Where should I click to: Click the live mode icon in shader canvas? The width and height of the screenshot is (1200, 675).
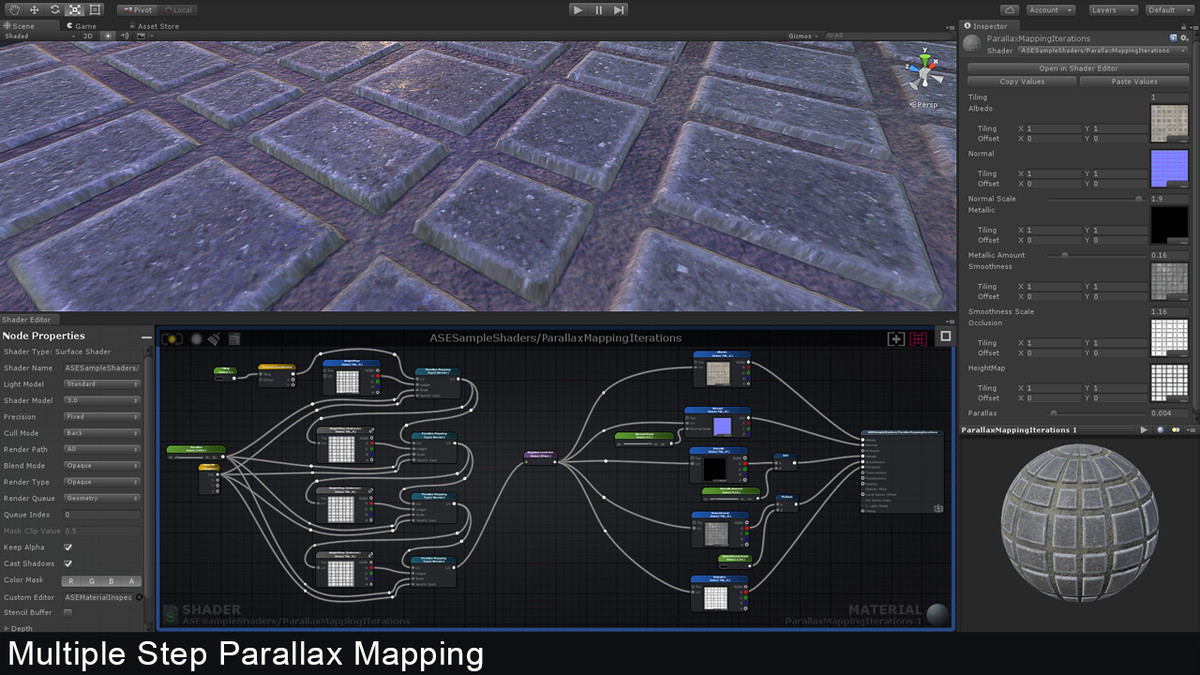pyautogui.click(x=172, y=339)
